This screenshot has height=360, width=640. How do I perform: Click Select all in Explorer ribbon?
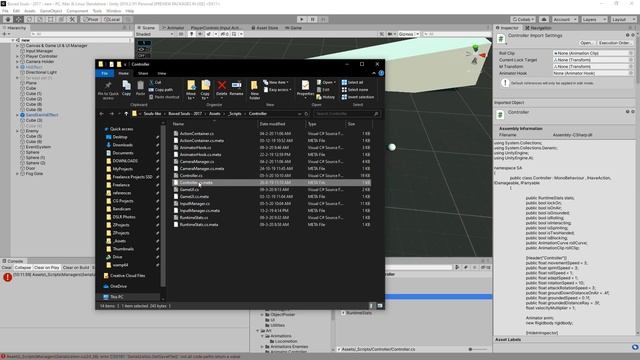pyautogui.click(x=352, y=82)
